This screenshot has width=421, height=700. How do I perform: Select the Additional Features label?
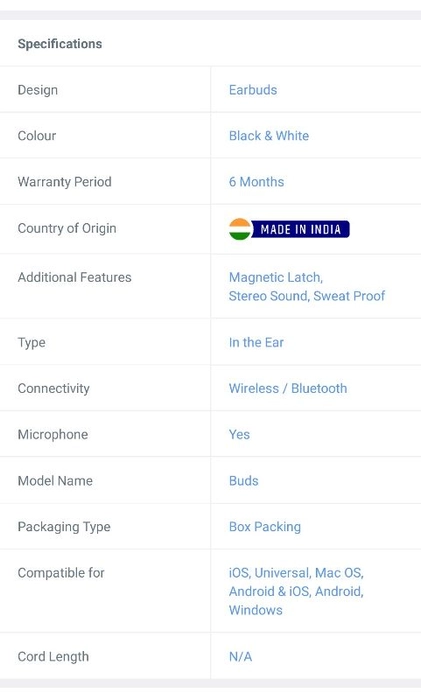75,277
